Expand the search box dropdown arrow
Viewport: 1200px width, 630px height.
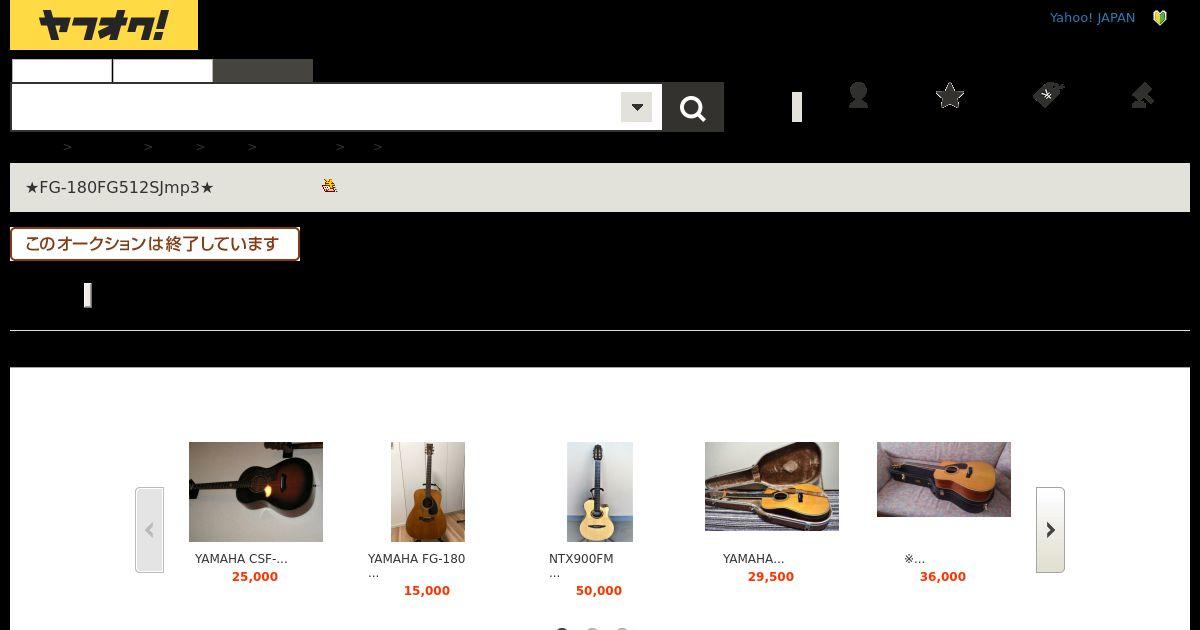[x=637, y=107]
